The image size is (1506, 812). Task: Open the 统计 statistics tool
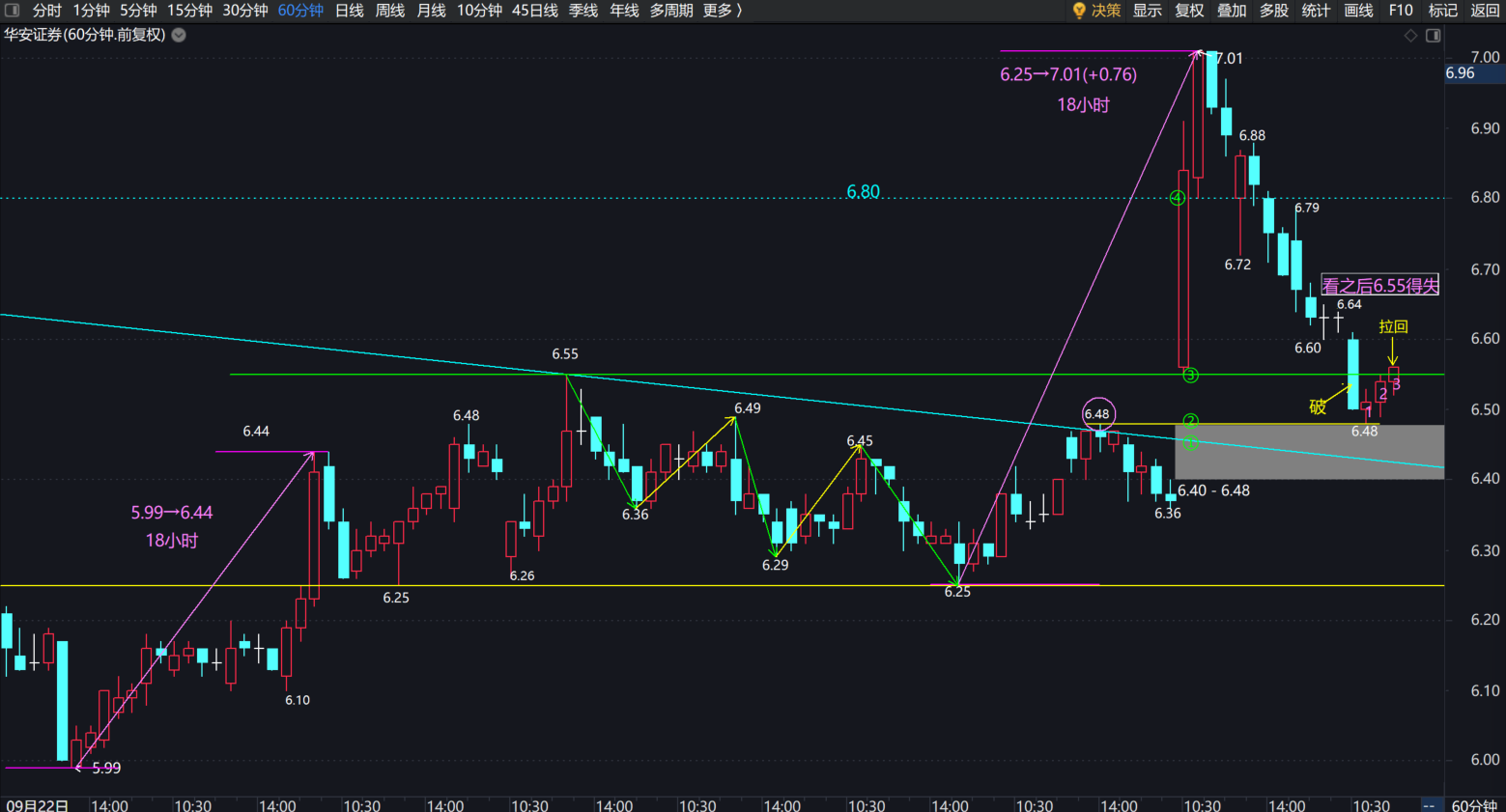coord(1316,11)
